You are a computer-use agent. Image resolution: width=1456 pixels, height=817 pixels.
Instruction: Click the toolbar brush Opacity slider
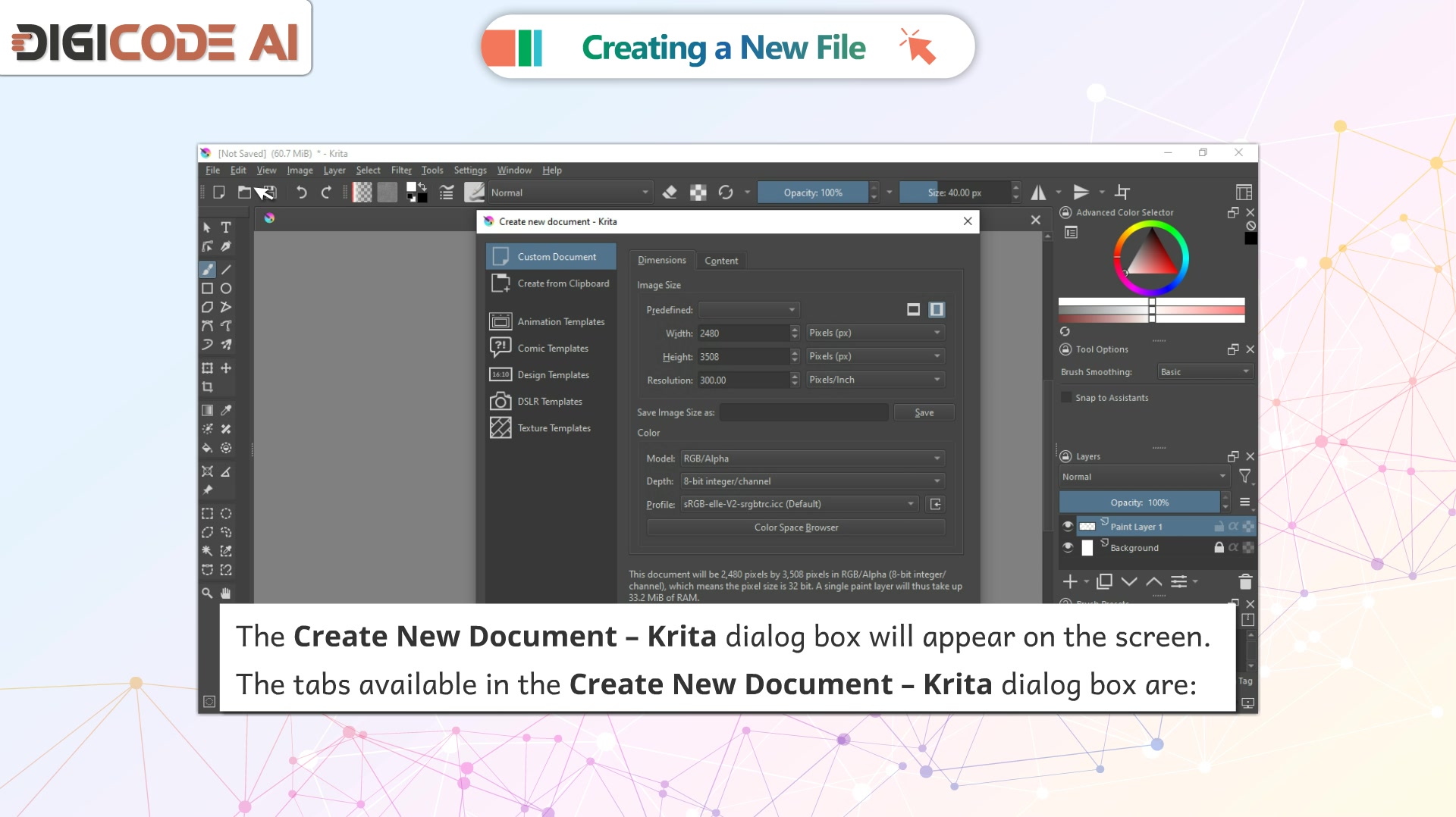(813, 193)
